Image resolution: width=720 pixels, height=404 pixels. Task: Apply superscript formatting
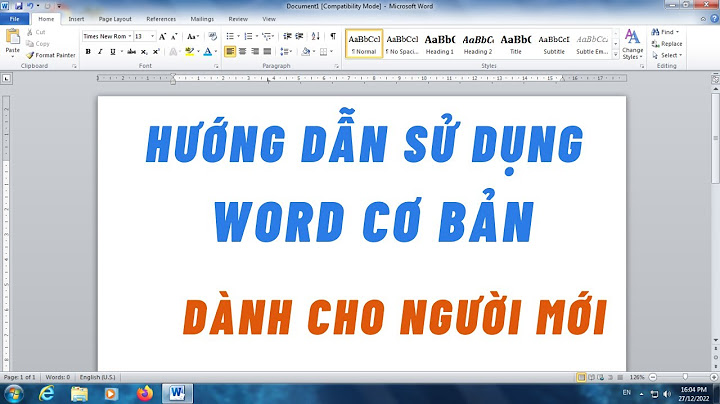[x=156, y=51]
